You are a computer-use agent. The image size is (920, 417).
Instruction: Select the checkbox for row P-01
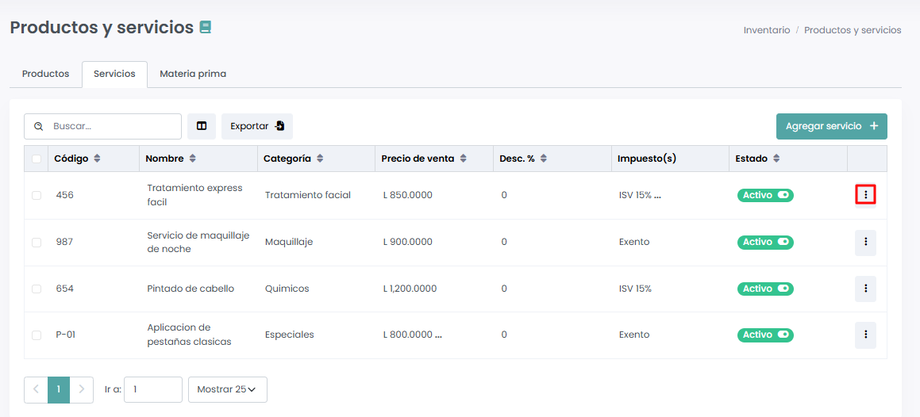click(37, 335)
